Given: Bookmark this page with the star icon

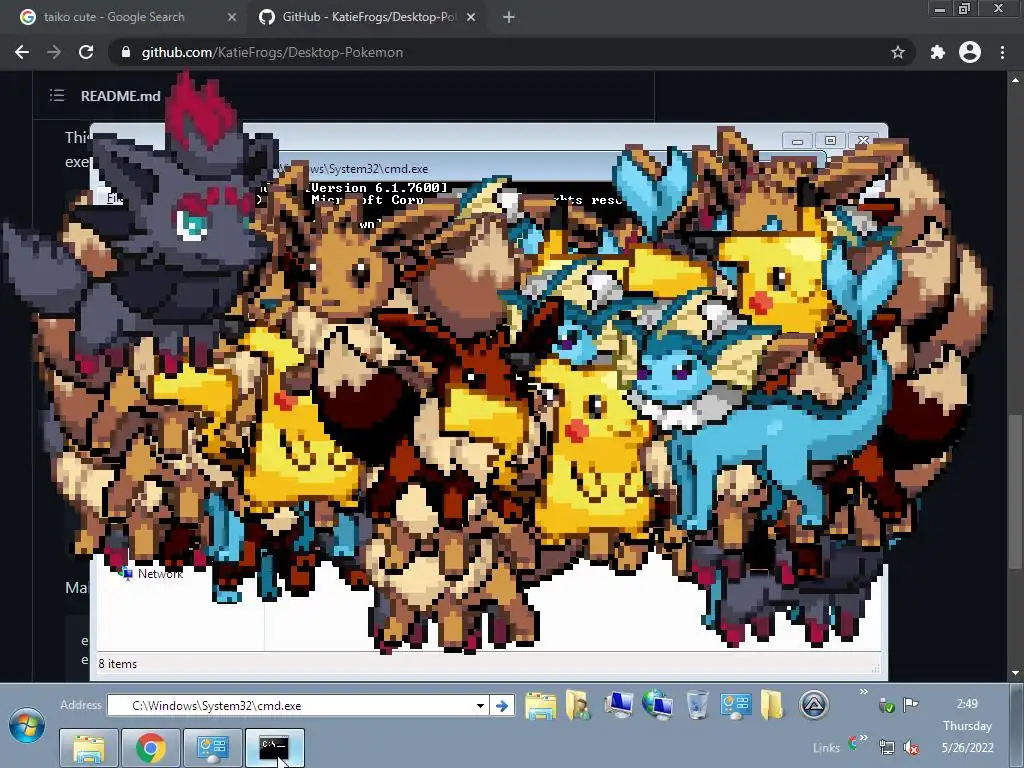Looking at the screenshot, I should (x=898, y=52).
